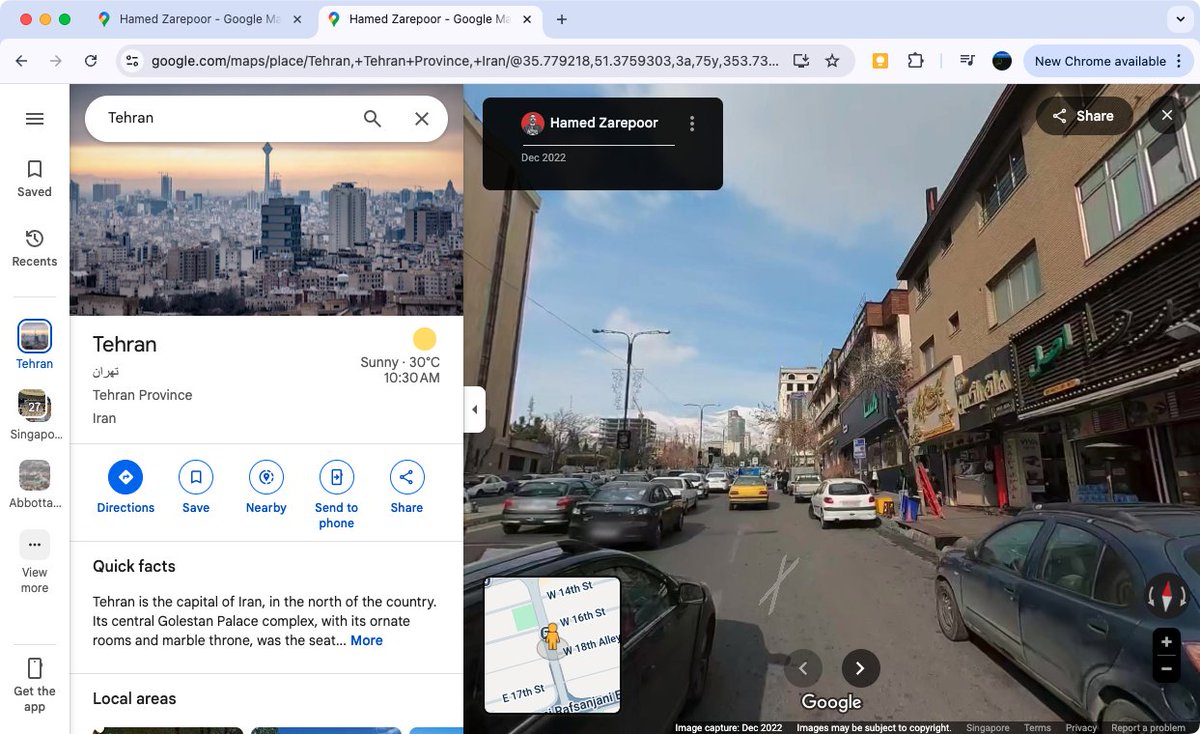
Task: Search Nearby Tehran
Action: [x=266, y=488]
